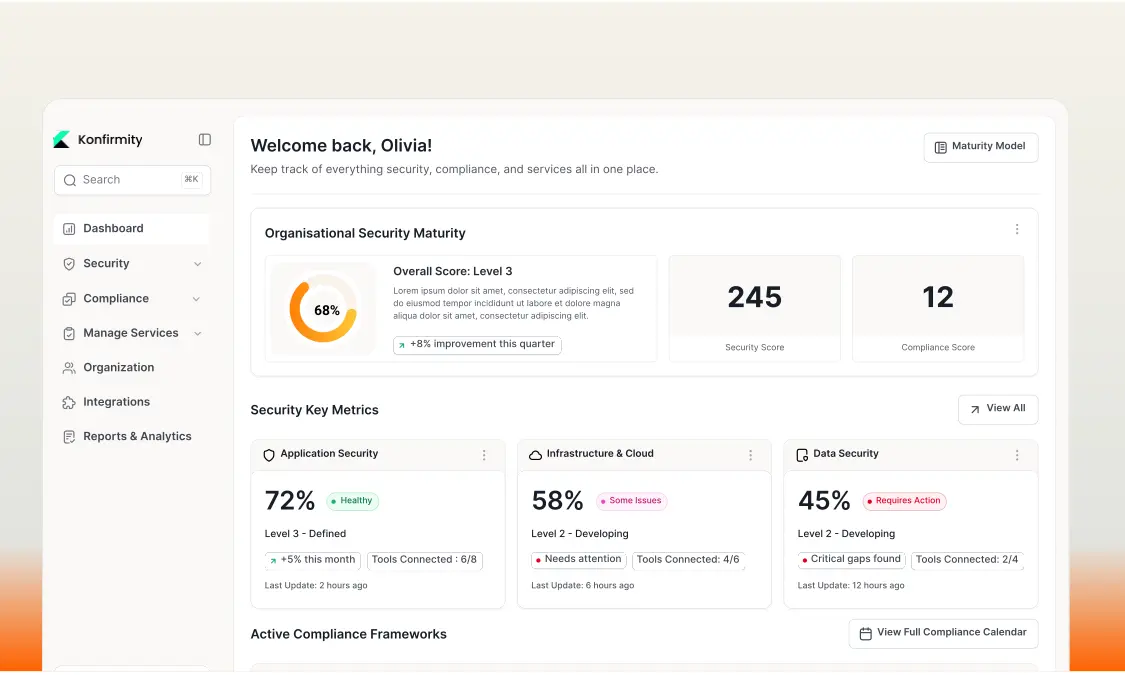This screenshot has height=675, width=1125.
Task: Click the Reports & Analytics document icon
Action: click(x=69, y=437)
